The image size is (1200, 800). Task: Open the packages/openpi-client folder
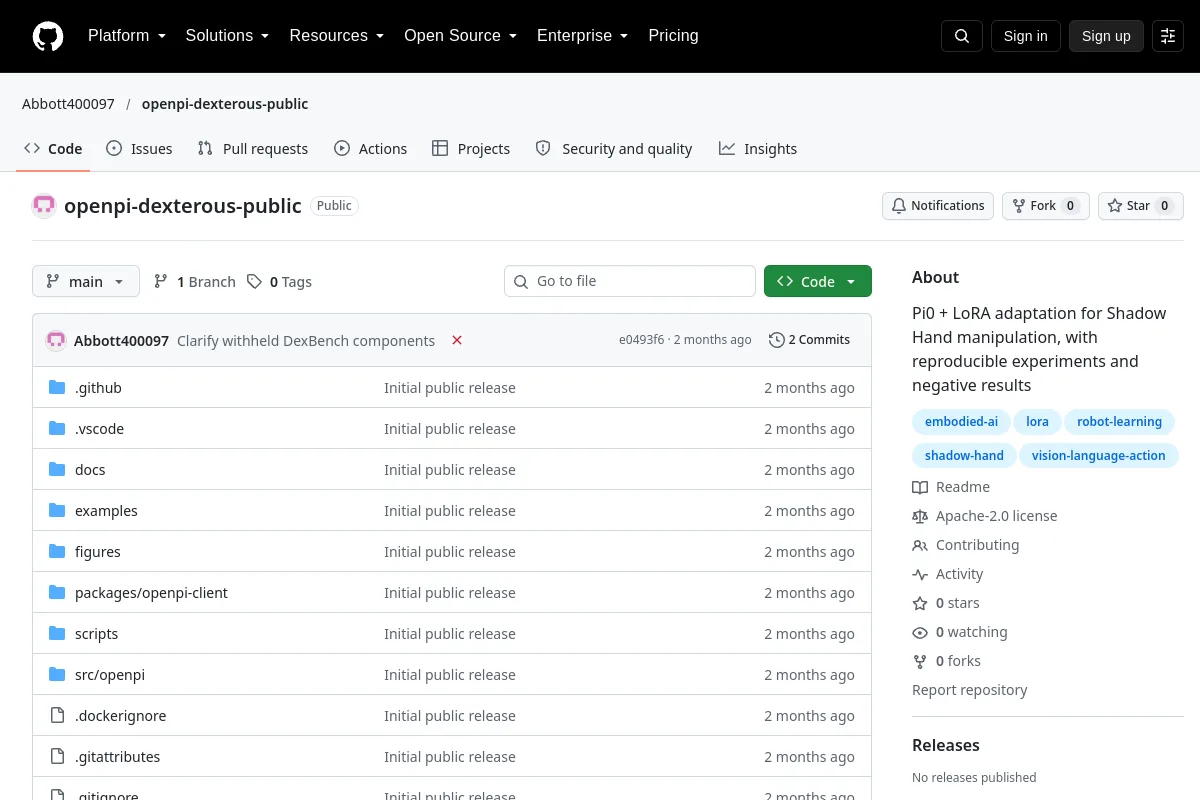pyautogui.click(x=151, y=593)
